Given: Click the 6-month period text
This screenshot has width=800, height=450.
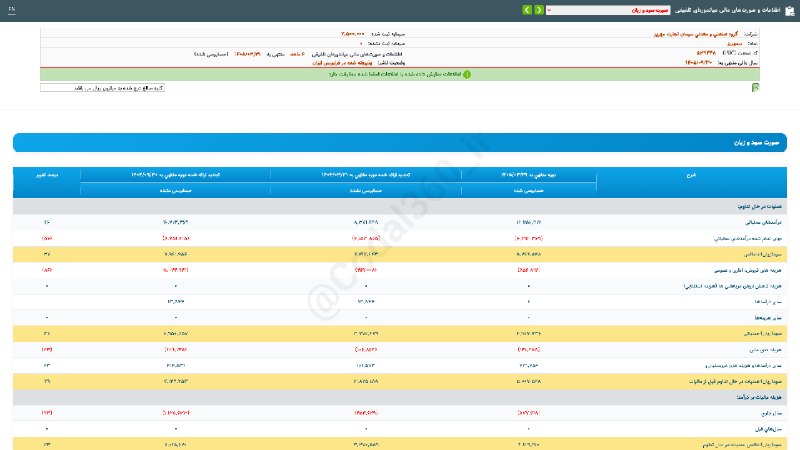Looking at the screenshot, I should pyautogui.click(x=297, y=54).
